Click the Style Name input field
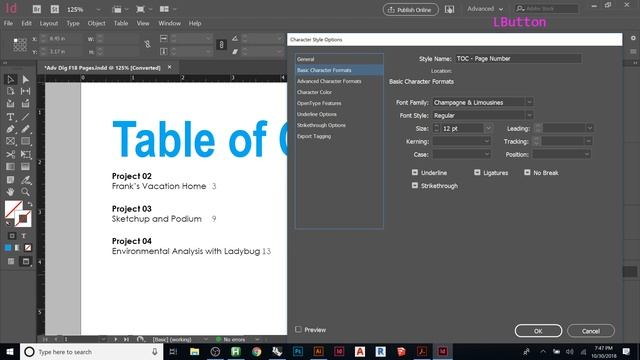The image size is (640, 360). tap(518, 59)
